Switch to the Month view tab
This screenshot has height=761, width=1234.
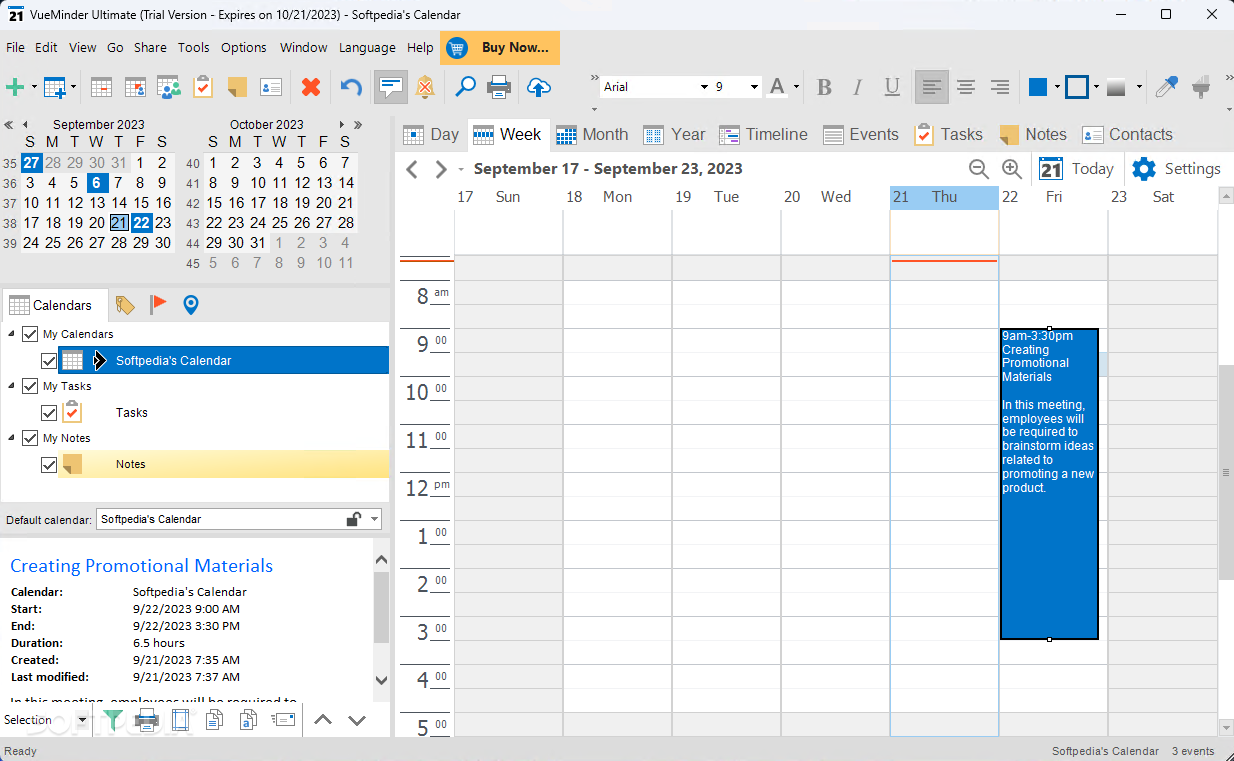click(592, 134)
